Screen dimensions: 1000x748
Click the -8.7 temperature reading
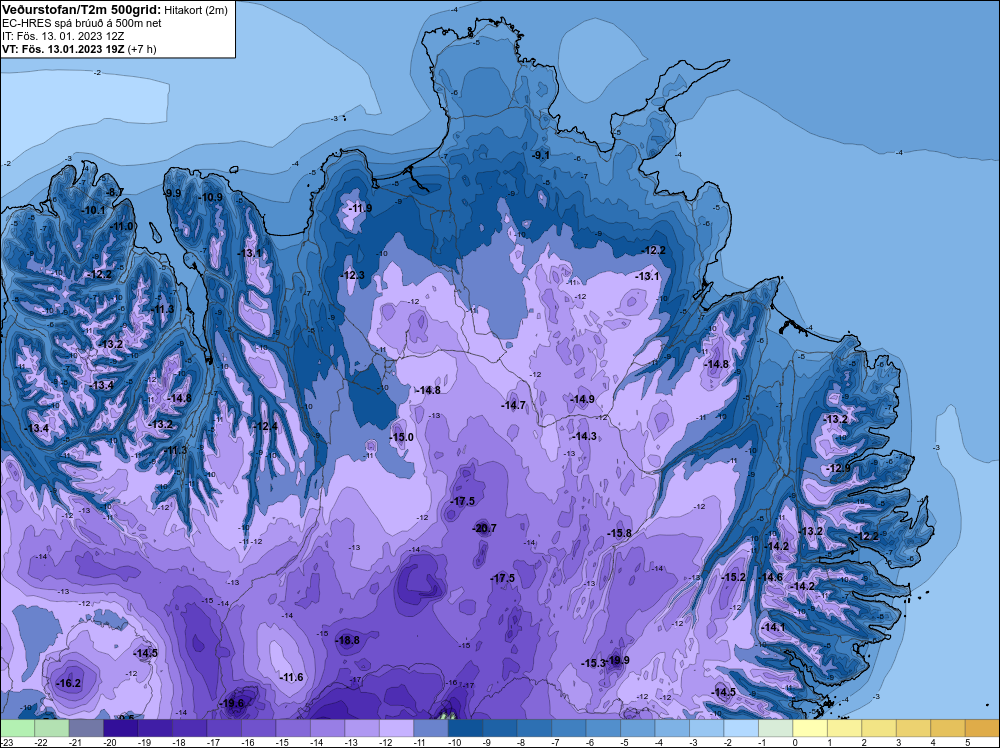[115, 192]
